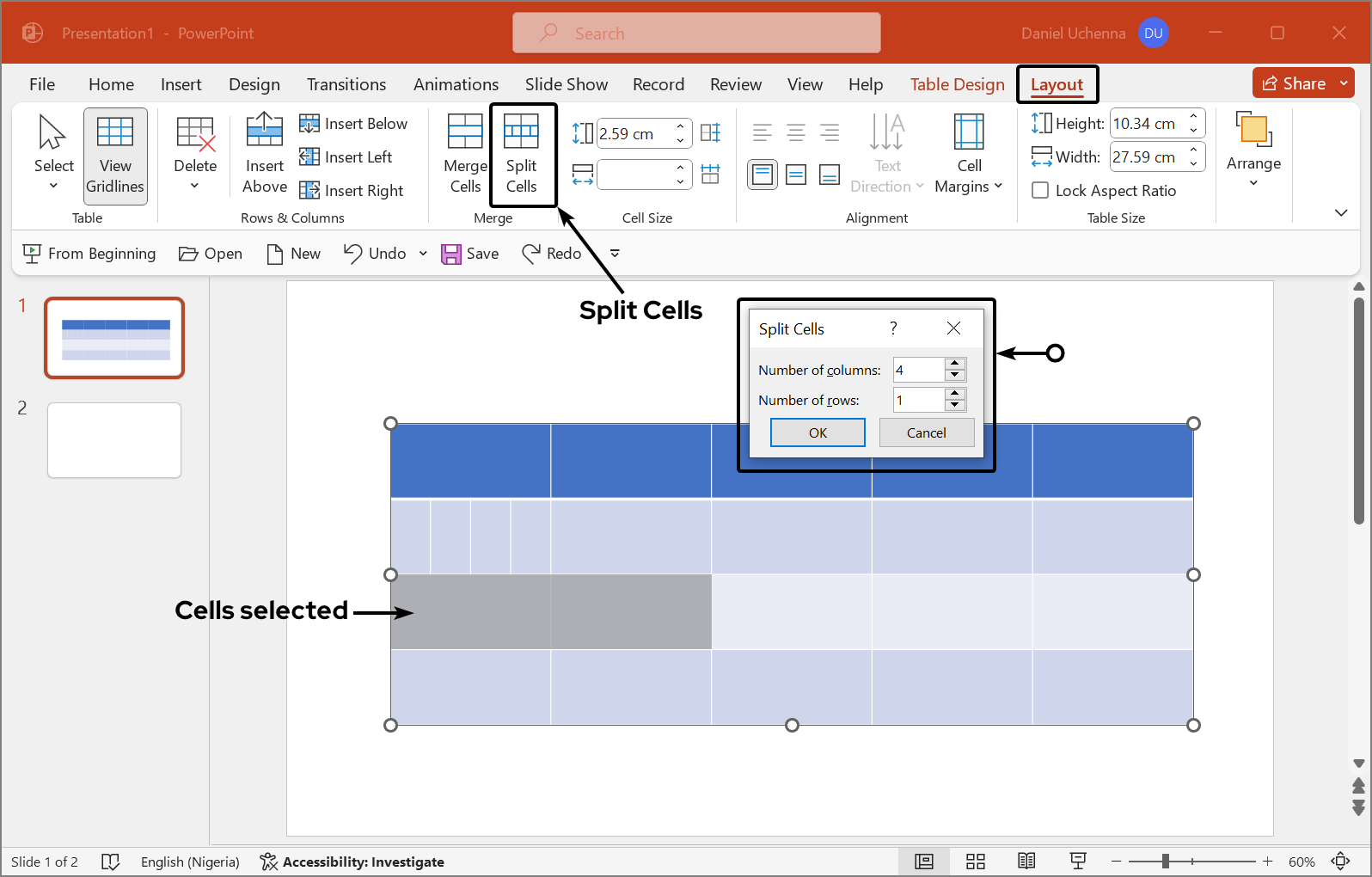Click OK in Split Cells dialog

tap(818, 432)
